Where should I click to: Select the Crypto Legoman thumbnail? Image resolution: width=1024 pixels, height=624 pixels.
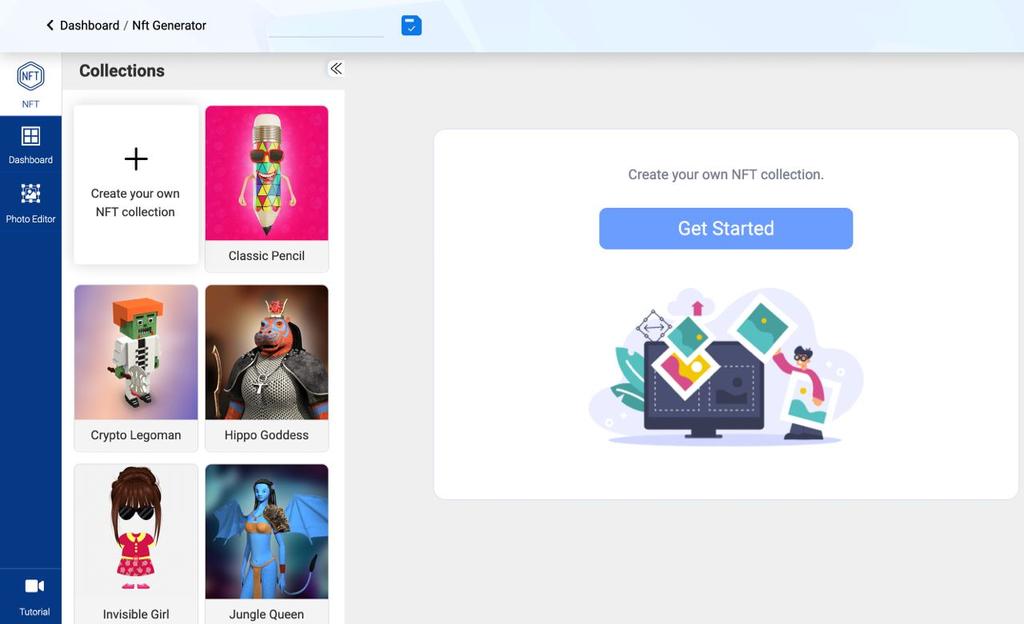(x=136, y=352)
